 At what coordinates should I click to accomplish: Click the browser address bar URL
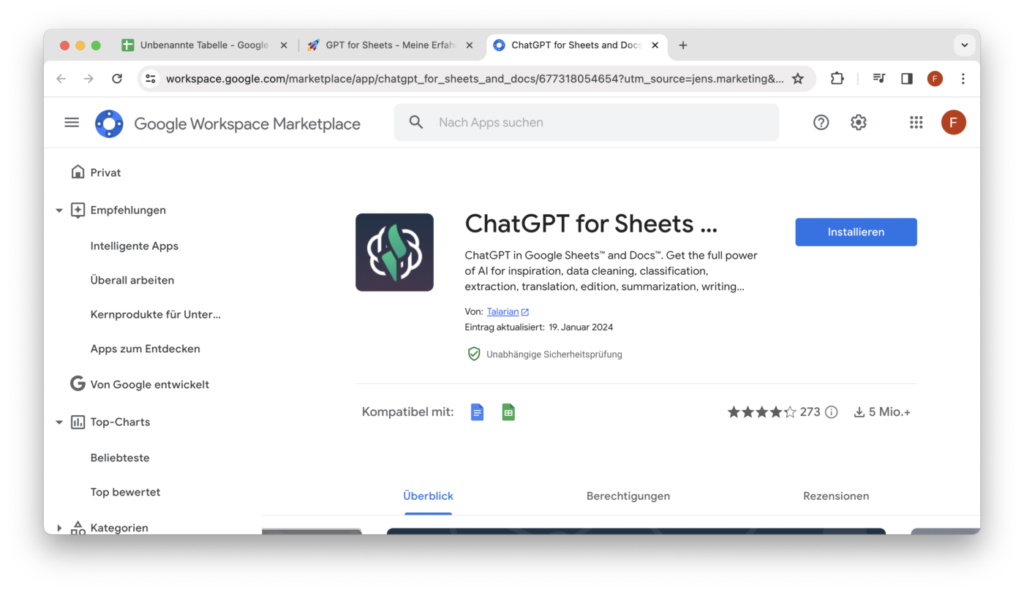pyautogui.click(x=474, y=78)
